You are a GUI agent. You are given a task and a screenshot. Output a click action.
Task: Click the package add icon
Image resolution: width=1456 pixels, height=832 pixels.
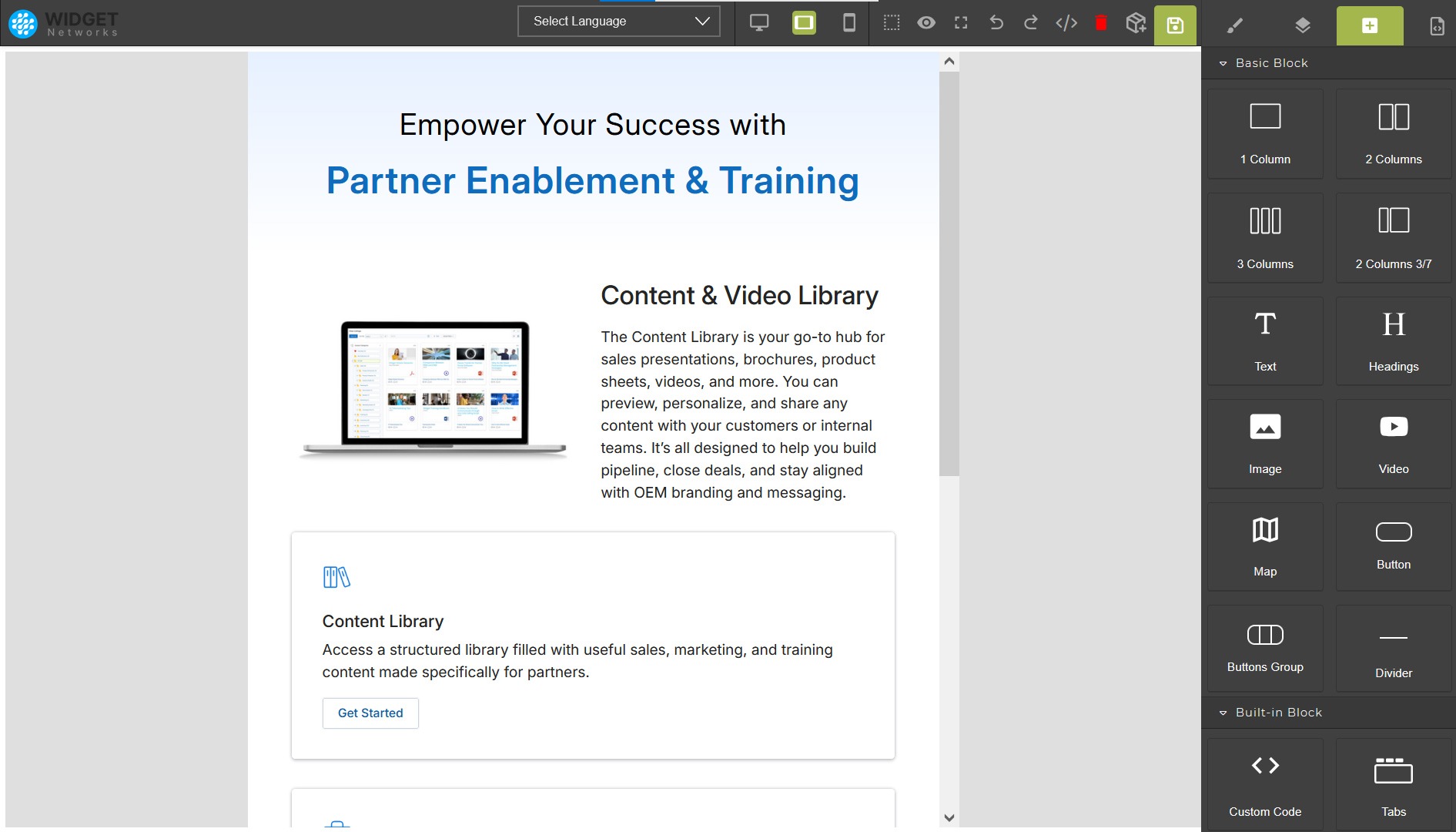(x=1136, y=23)
